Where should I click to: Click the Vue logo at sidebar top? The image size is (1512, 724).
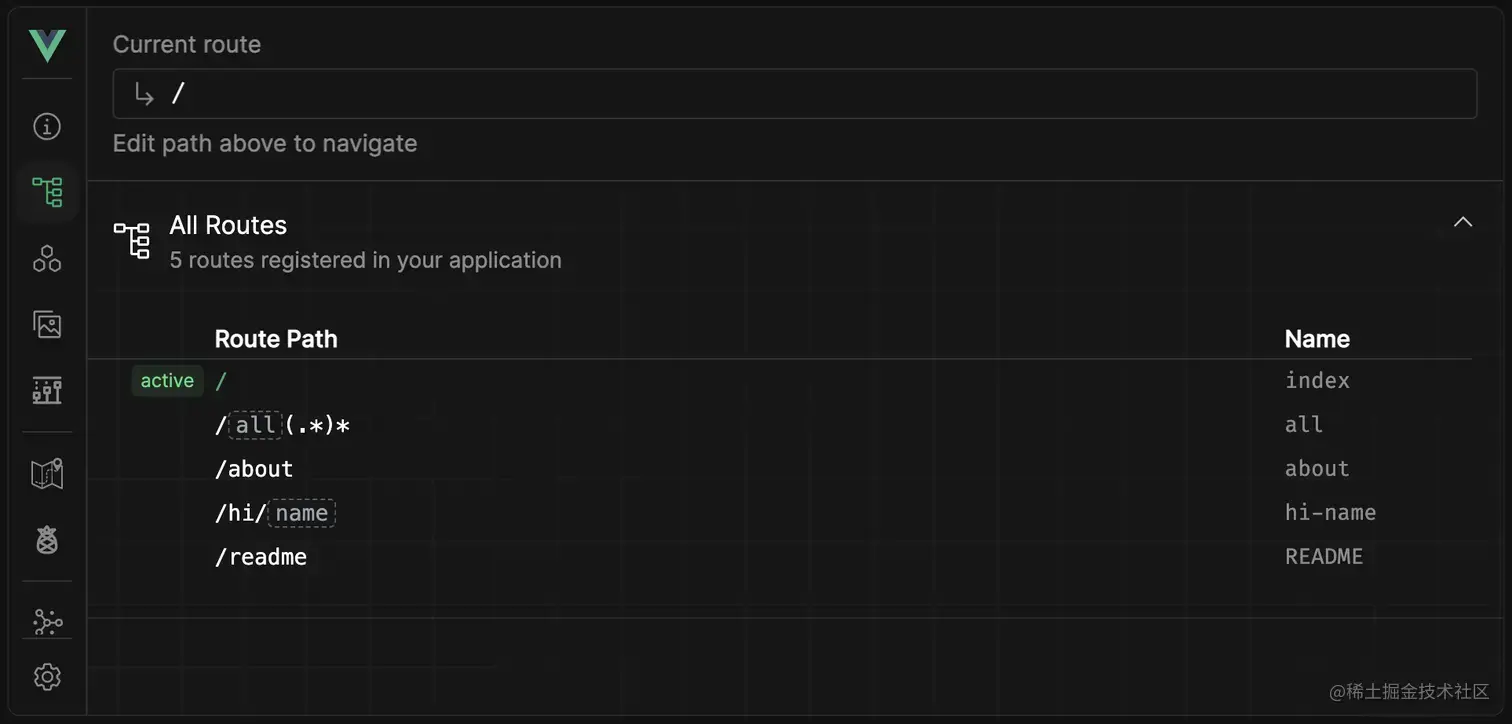47,45
